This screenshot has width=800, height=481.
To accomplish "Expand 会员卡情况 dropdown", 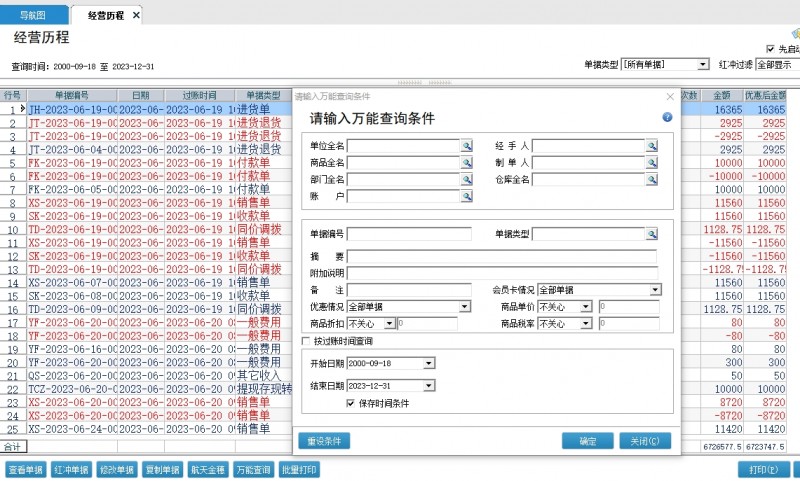I will pyautogui.click(x=656, y=290).
